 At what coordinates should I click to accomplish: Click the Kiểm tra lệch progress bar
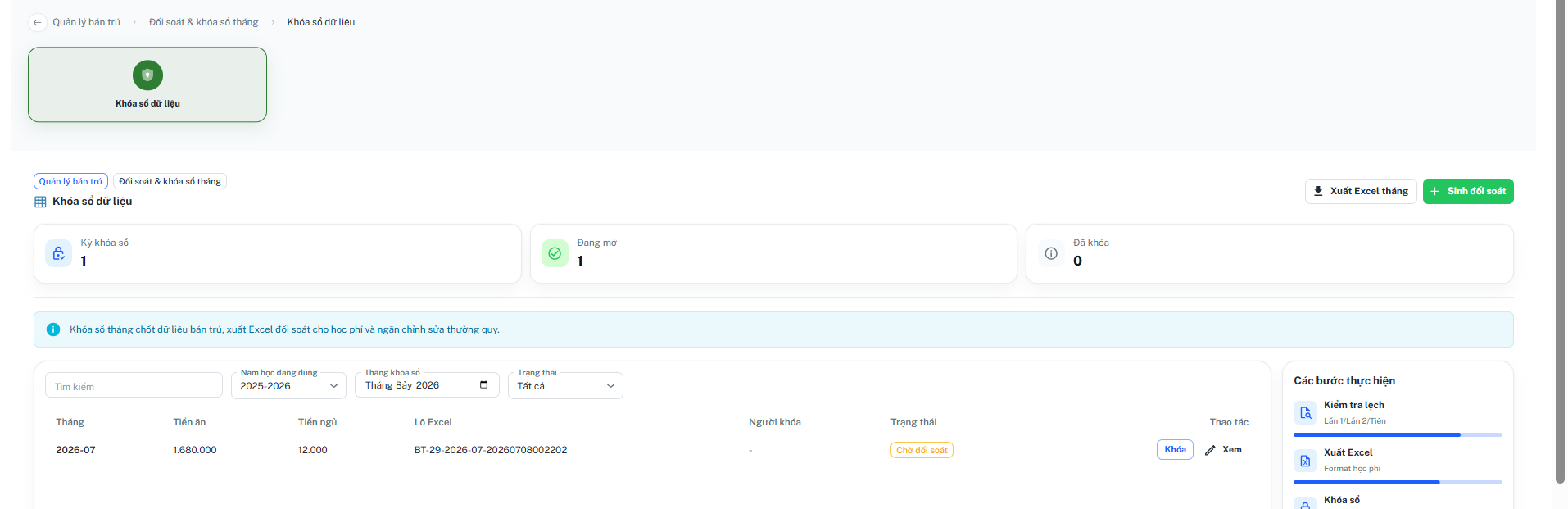point(1398,434)
